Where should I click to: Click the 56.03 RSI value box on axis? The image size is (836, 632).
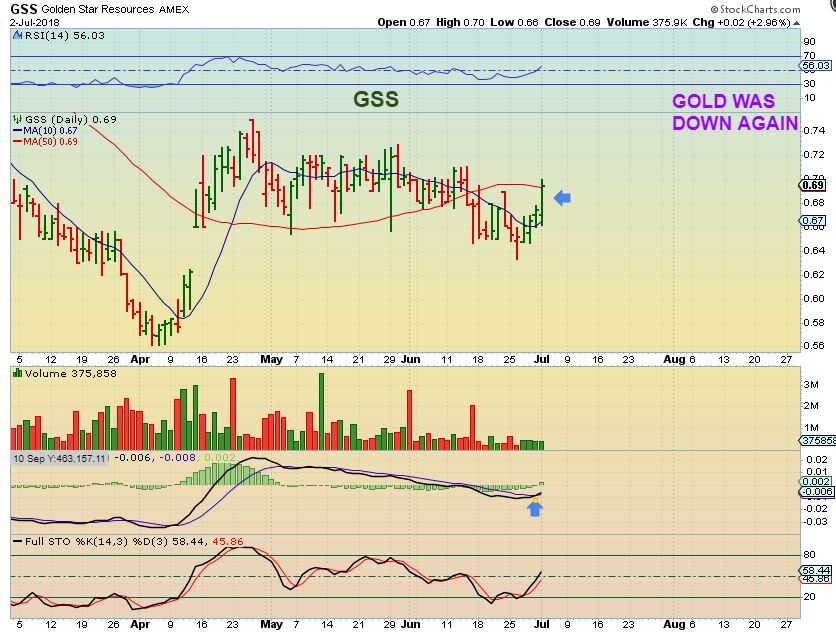click(x=816, y=66)
